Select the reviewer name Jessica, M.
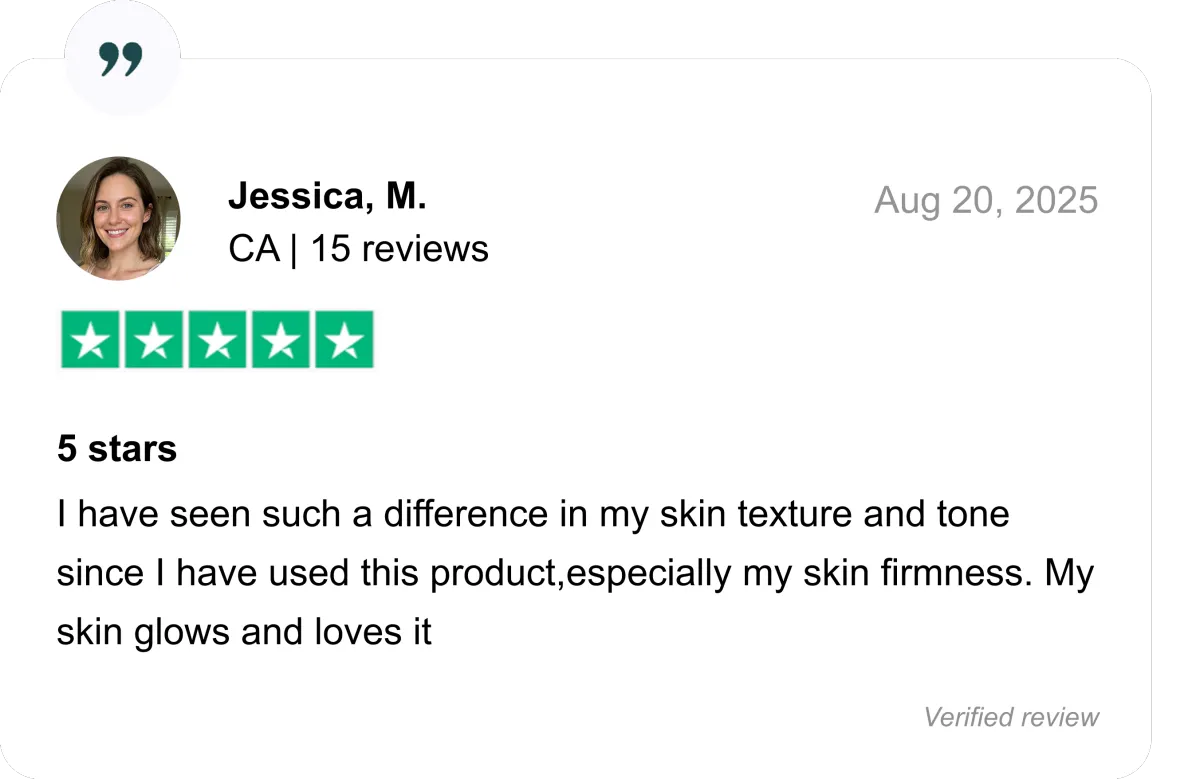Viewport: 1200px width, 779px height. 327,196
